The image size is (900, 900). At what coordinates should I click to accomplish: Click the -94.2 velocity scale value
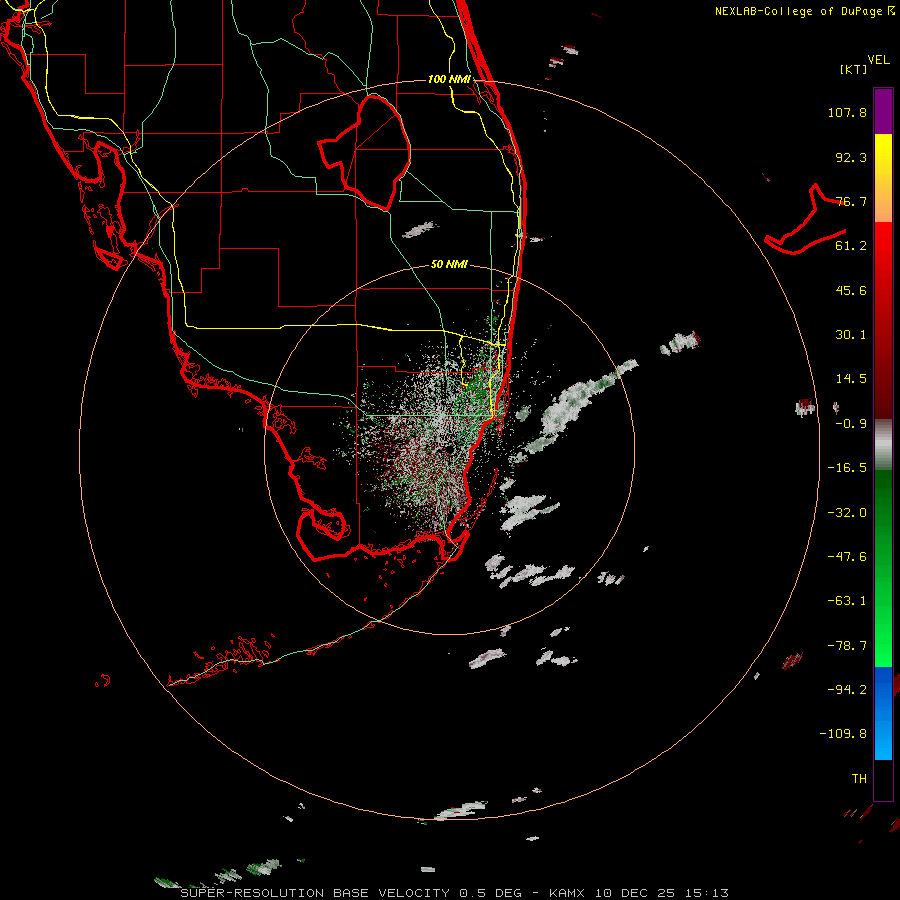(x=847, y=689)
